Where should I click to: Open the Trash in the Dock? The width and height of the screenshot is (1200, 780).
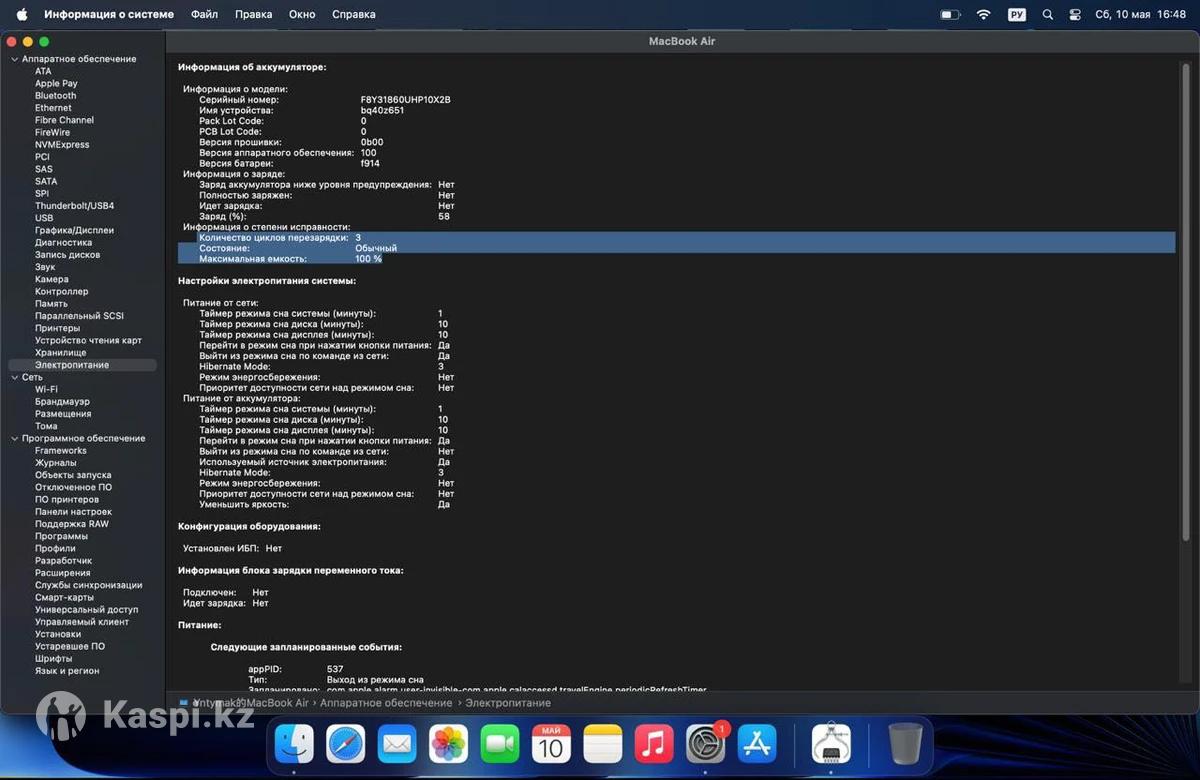point(905,744)
